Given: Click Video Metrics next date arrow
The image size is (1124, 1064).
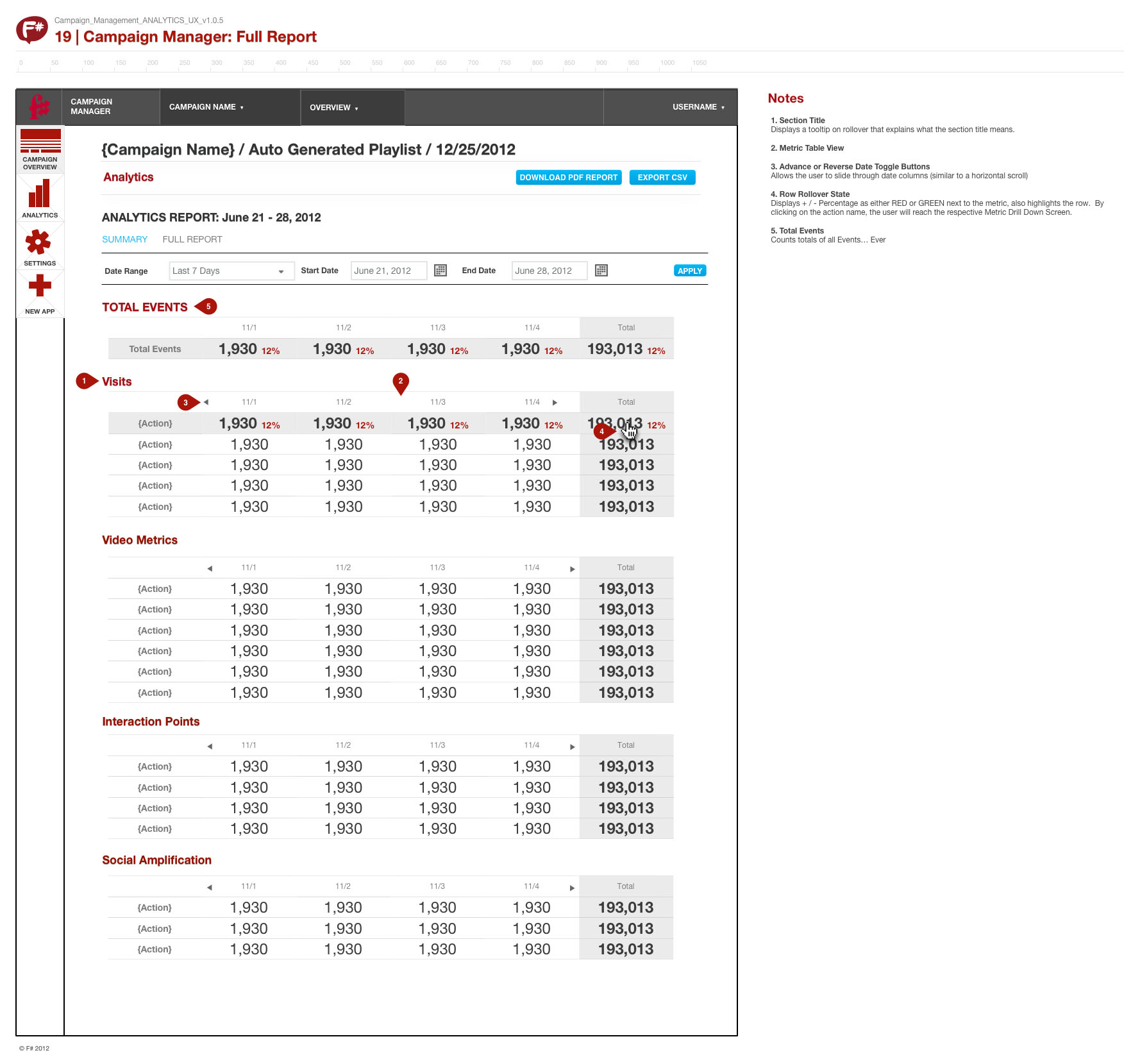Looking at the screenshot, I should tap(573, 569).
